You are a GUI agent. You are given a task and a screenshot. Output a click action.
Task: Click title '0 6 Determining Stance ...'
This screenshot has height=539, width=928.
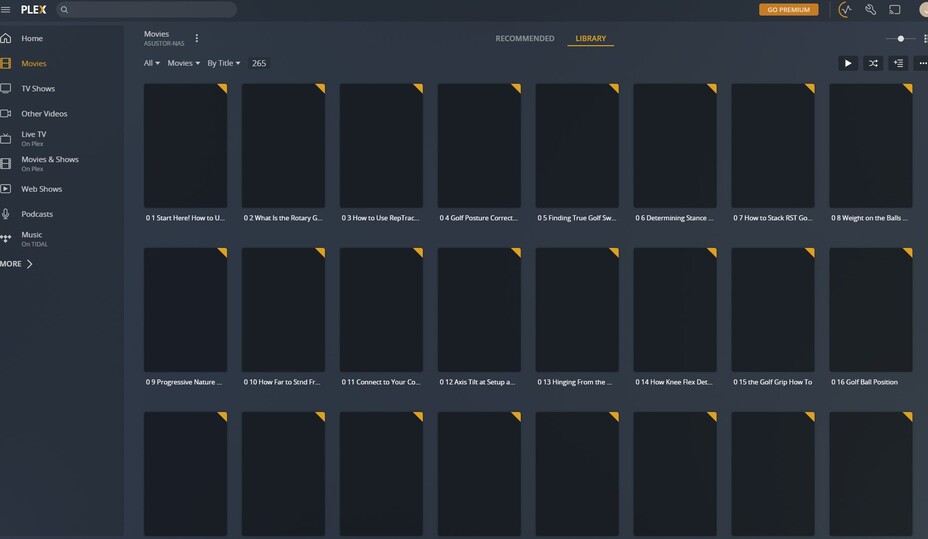tap(674, 218)
